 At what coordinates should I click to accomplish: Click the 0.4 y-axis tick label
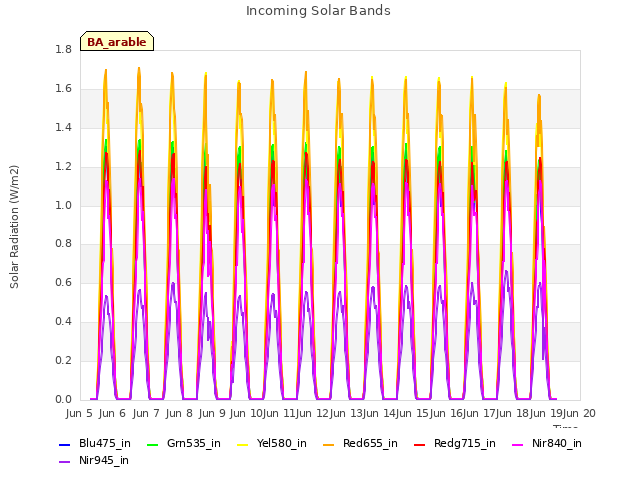[x=63, y=322]
